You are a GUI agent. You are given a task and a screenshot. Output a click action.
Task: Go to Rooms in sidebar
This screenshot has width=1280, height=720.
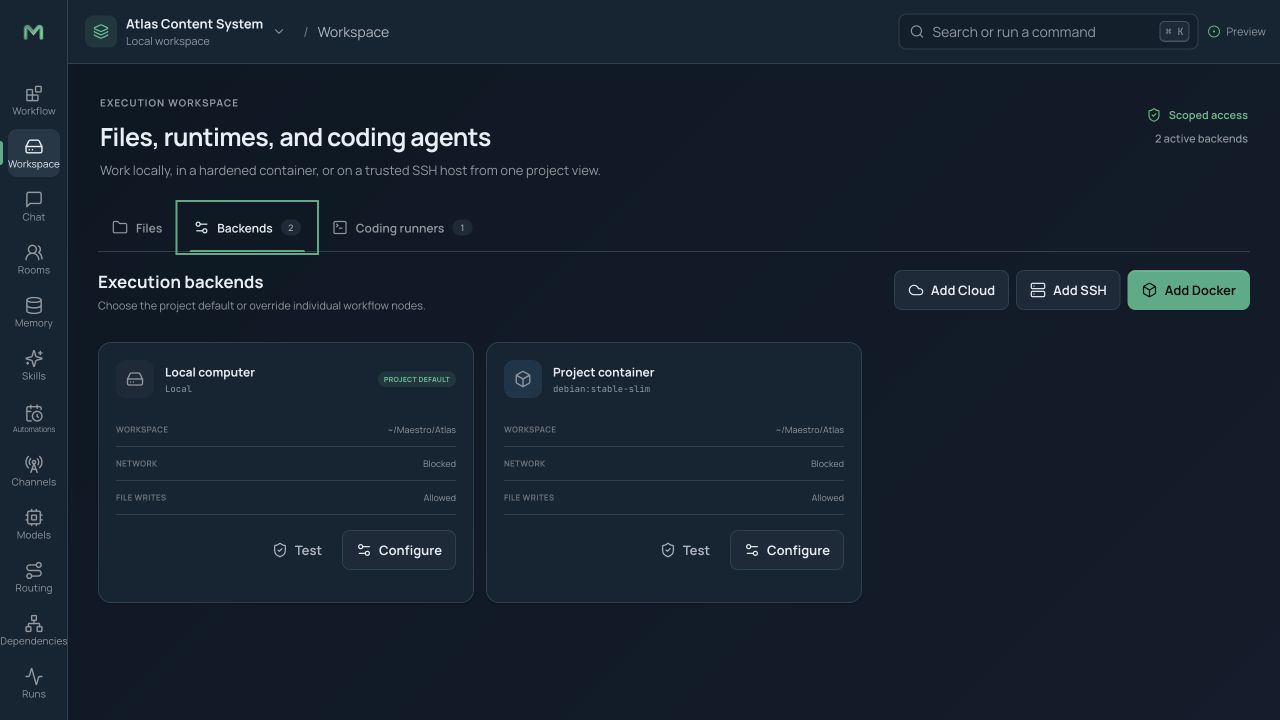pos(33,260)
